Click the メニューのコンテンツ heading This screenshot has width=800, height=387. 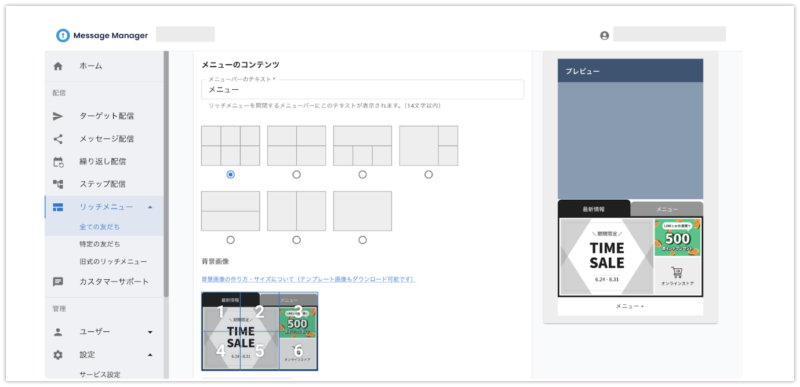tap(240, 65)
